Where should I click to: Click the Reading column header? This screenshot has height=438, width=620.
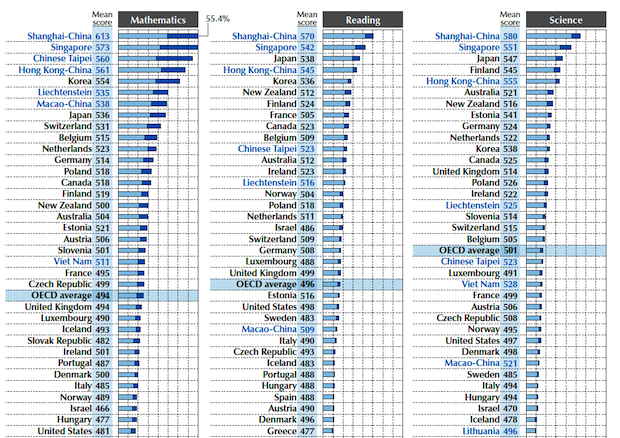coord(362,19)
